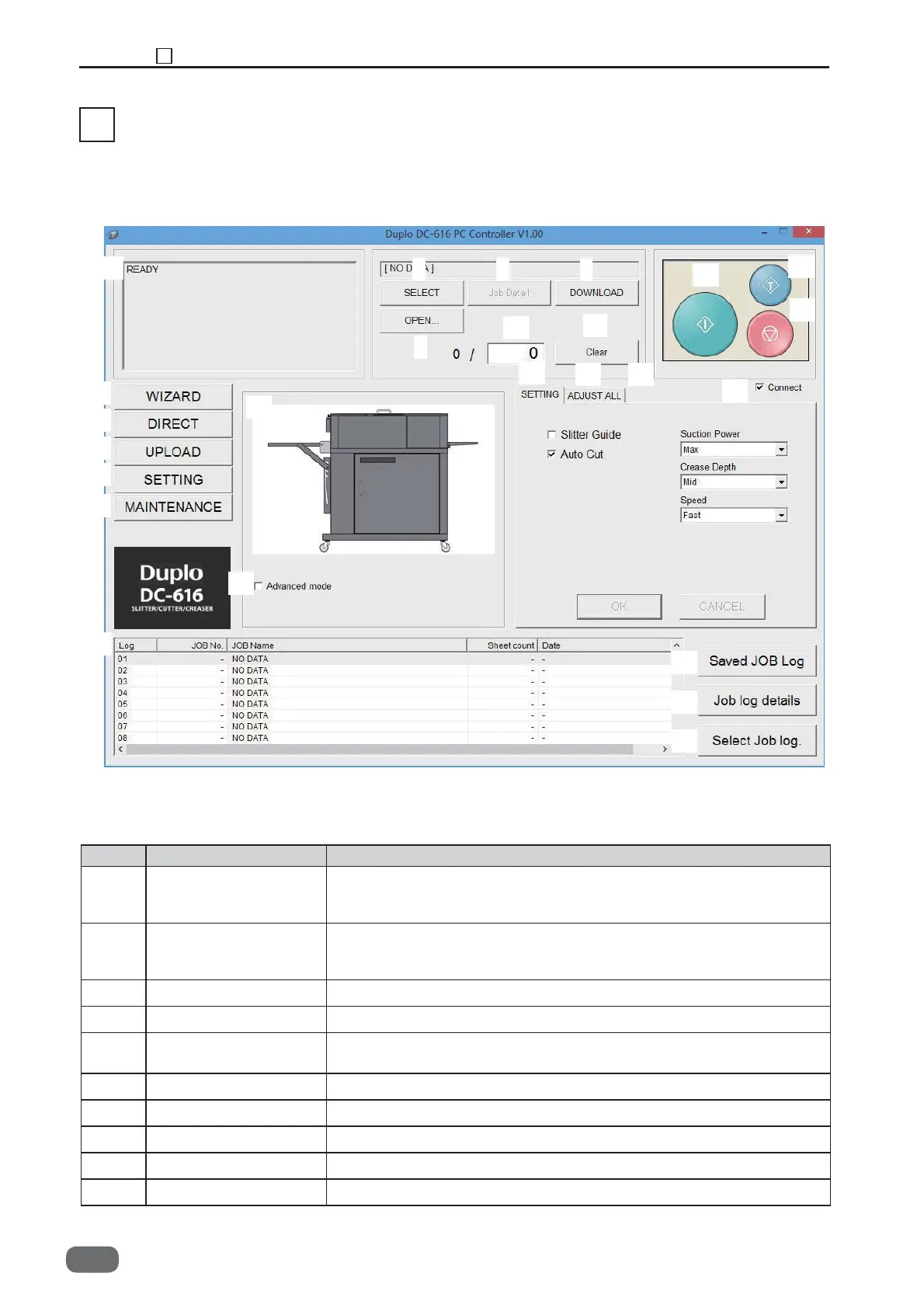Click the Job Detail button
The width and height of the screenshot is (924, 1308).
[x=509, y=293]
